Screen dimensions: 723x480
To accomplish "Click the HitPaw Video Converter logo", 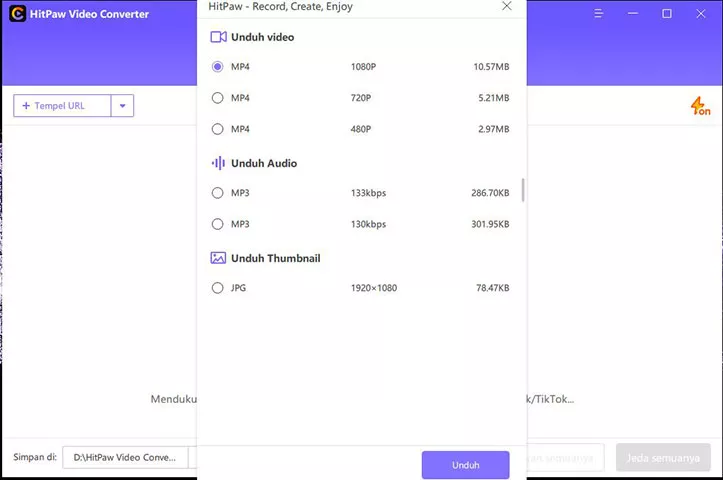I will pos(18,14).
